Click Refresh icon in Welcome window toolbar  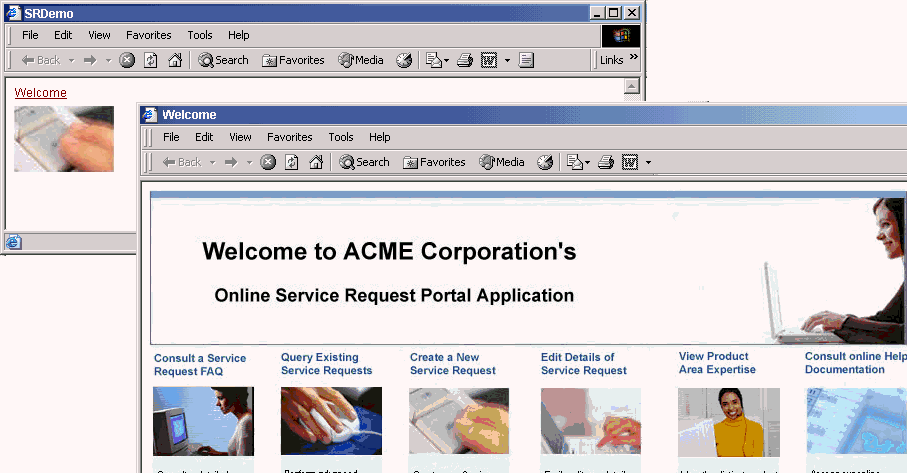292,162
